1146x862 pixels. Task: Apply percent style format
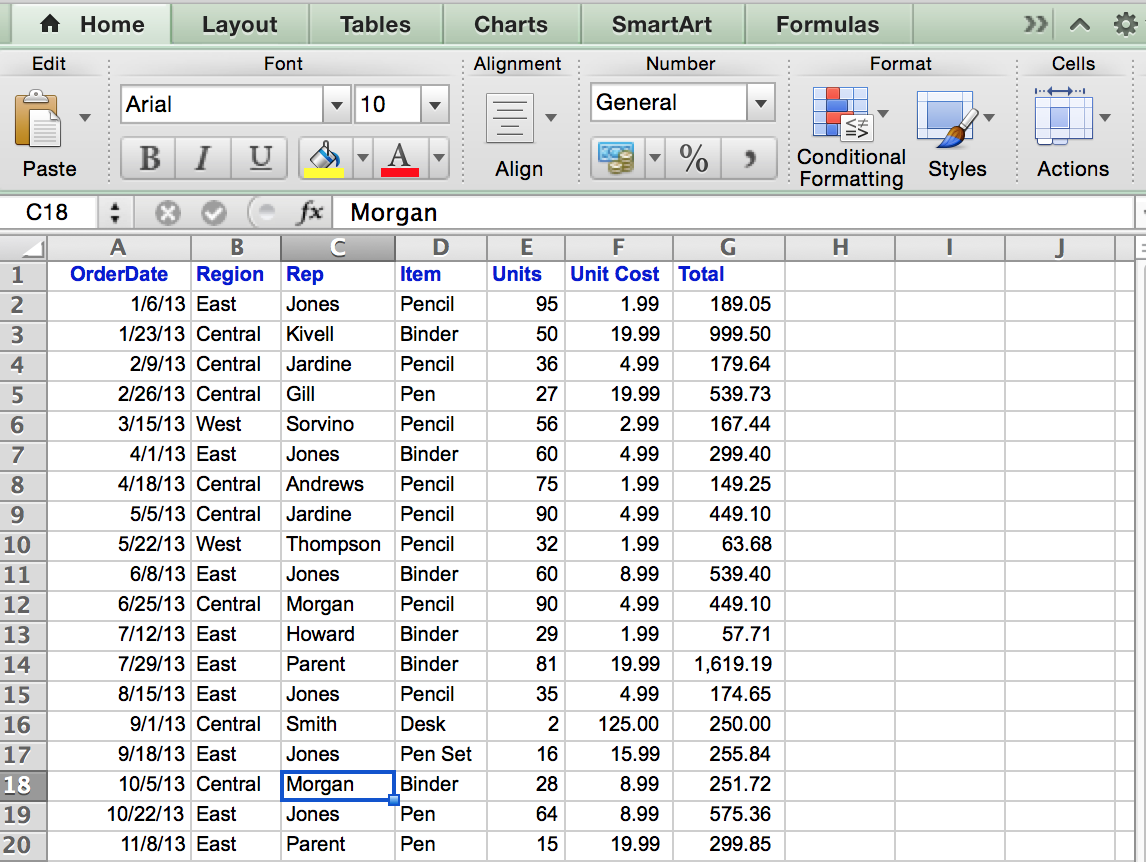pyautogui.click(x=693, y=158)
